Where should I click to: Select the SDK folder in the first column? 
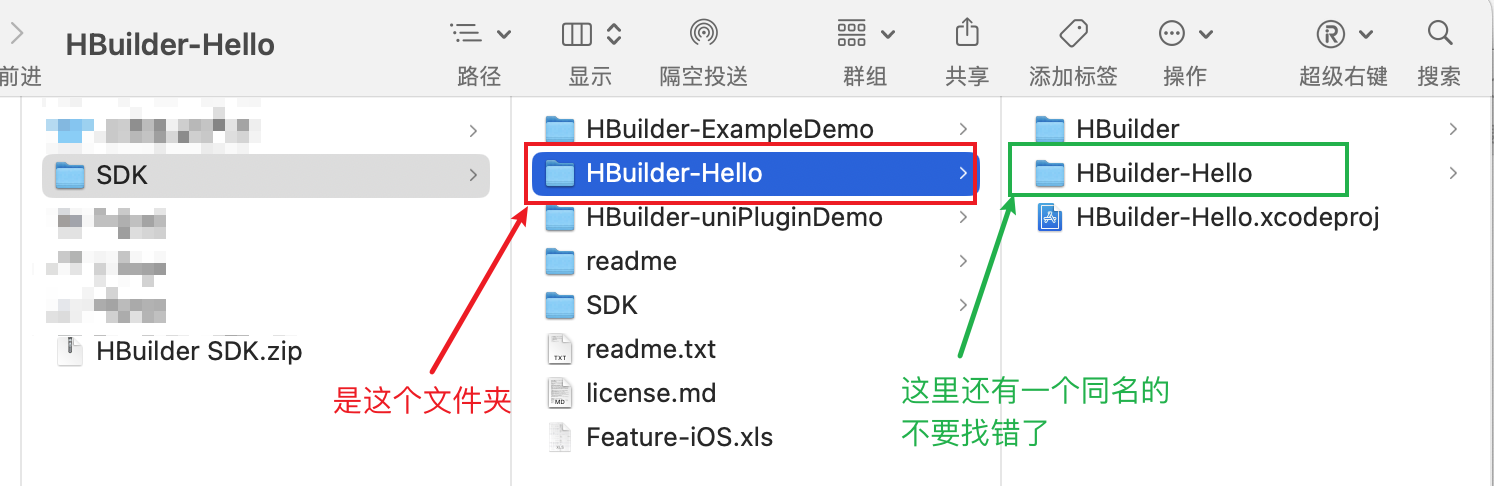click(266, 175)
